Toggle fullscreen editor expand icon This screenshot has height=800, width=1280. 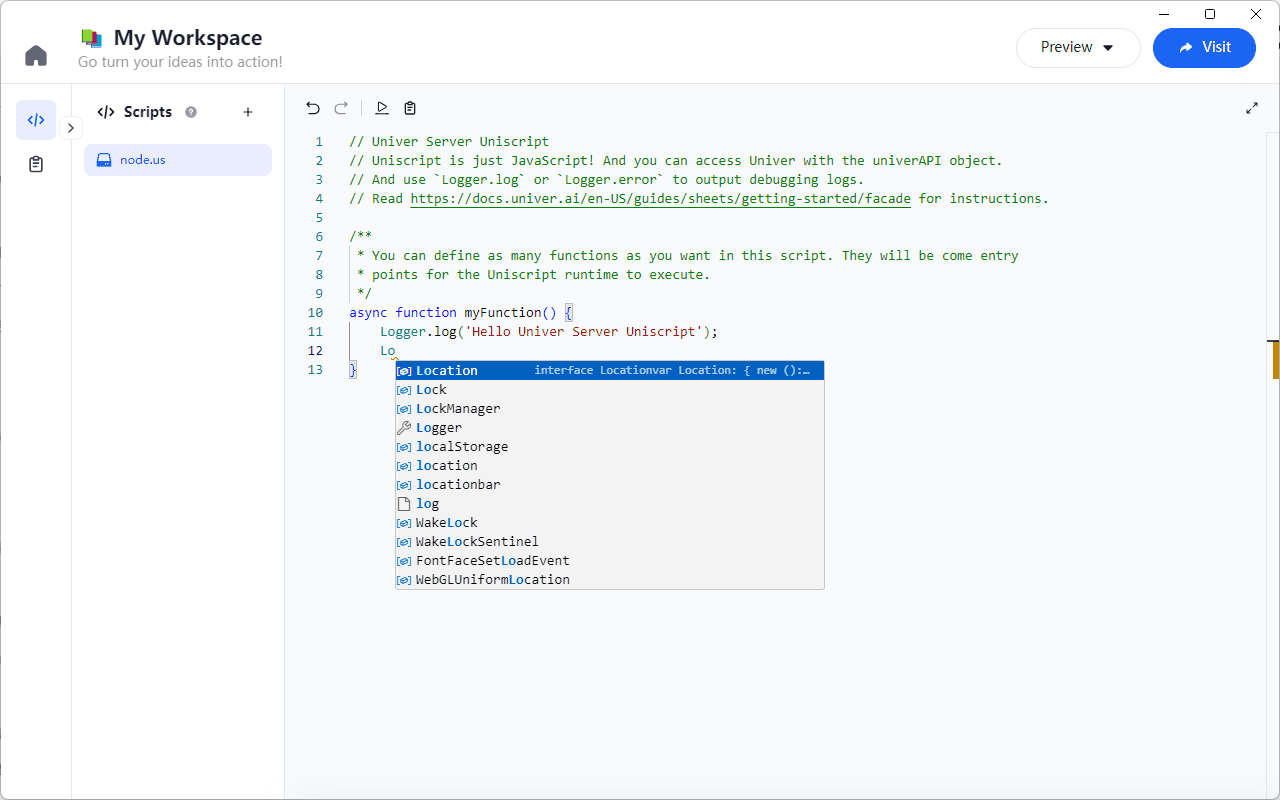(x=1252, y=108)
